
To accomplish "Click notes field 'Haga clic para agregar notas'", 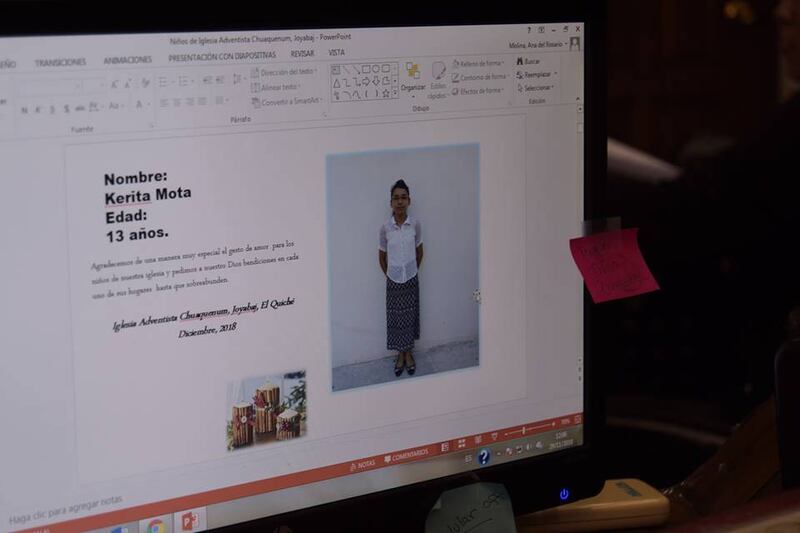I will click(66, 509).
